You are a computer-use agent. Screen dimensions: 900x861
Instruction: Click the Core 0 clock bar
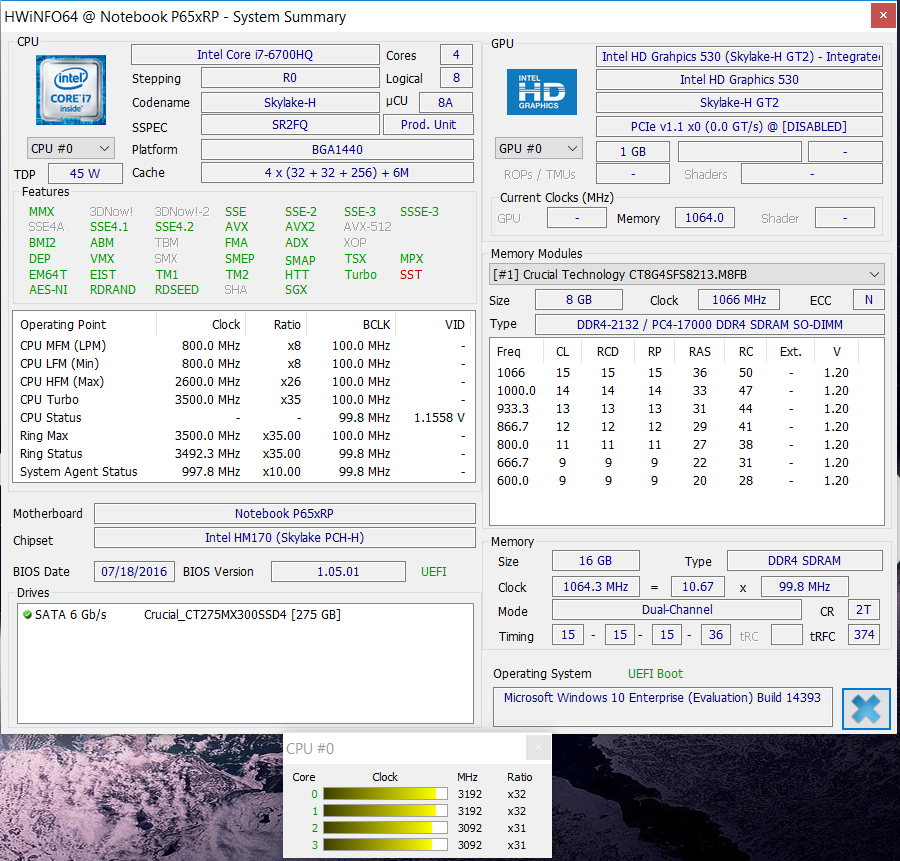pos(385,794)
